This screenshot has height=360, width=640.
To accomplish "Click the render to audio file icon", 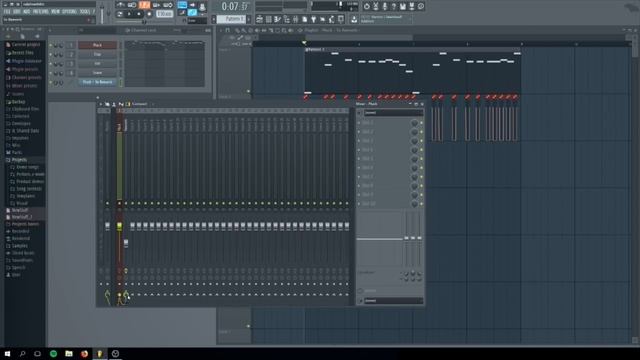I will point(411,6).
